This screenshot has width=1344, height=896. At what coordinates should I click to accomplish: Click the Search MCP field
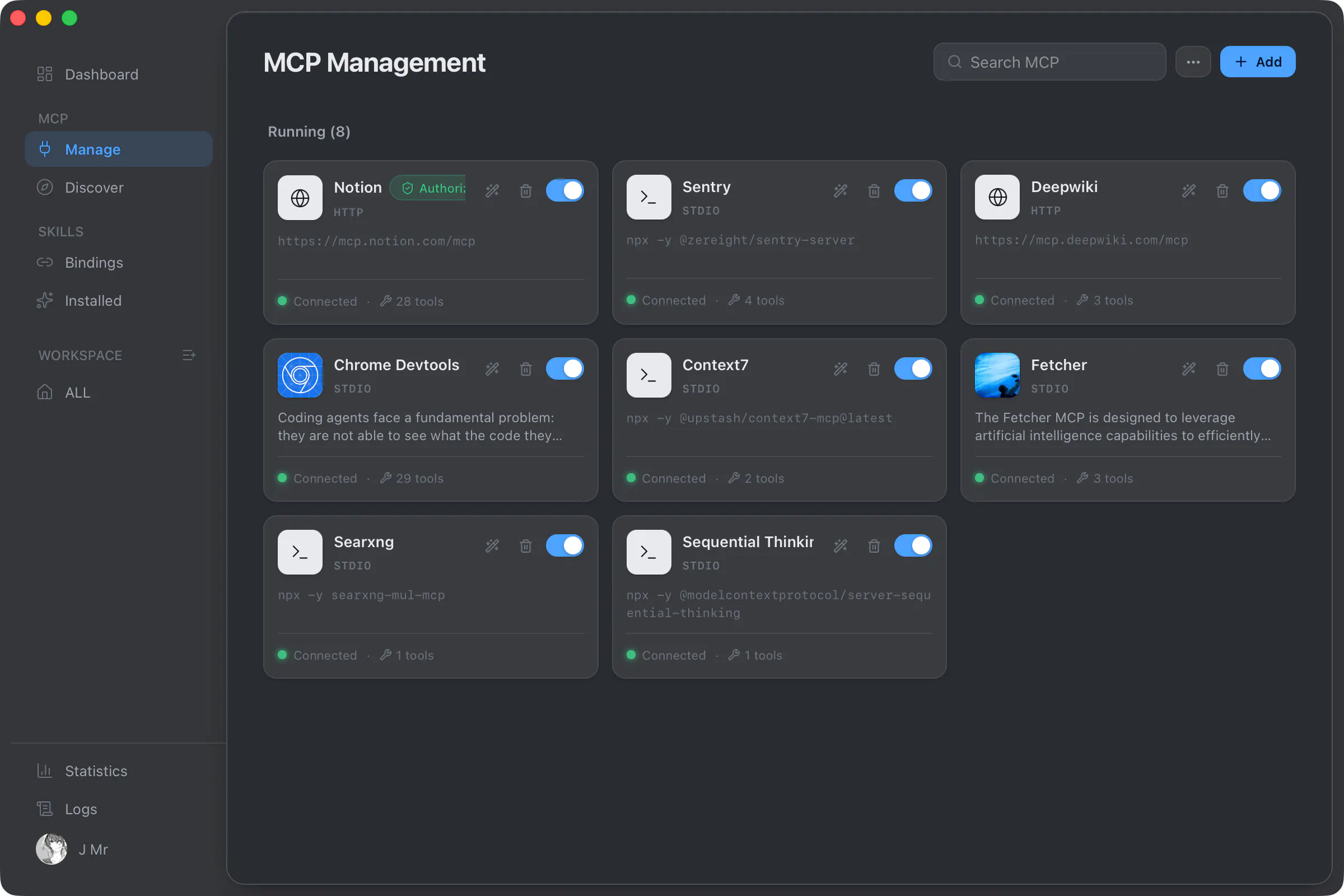click(x=1049, y=62)
